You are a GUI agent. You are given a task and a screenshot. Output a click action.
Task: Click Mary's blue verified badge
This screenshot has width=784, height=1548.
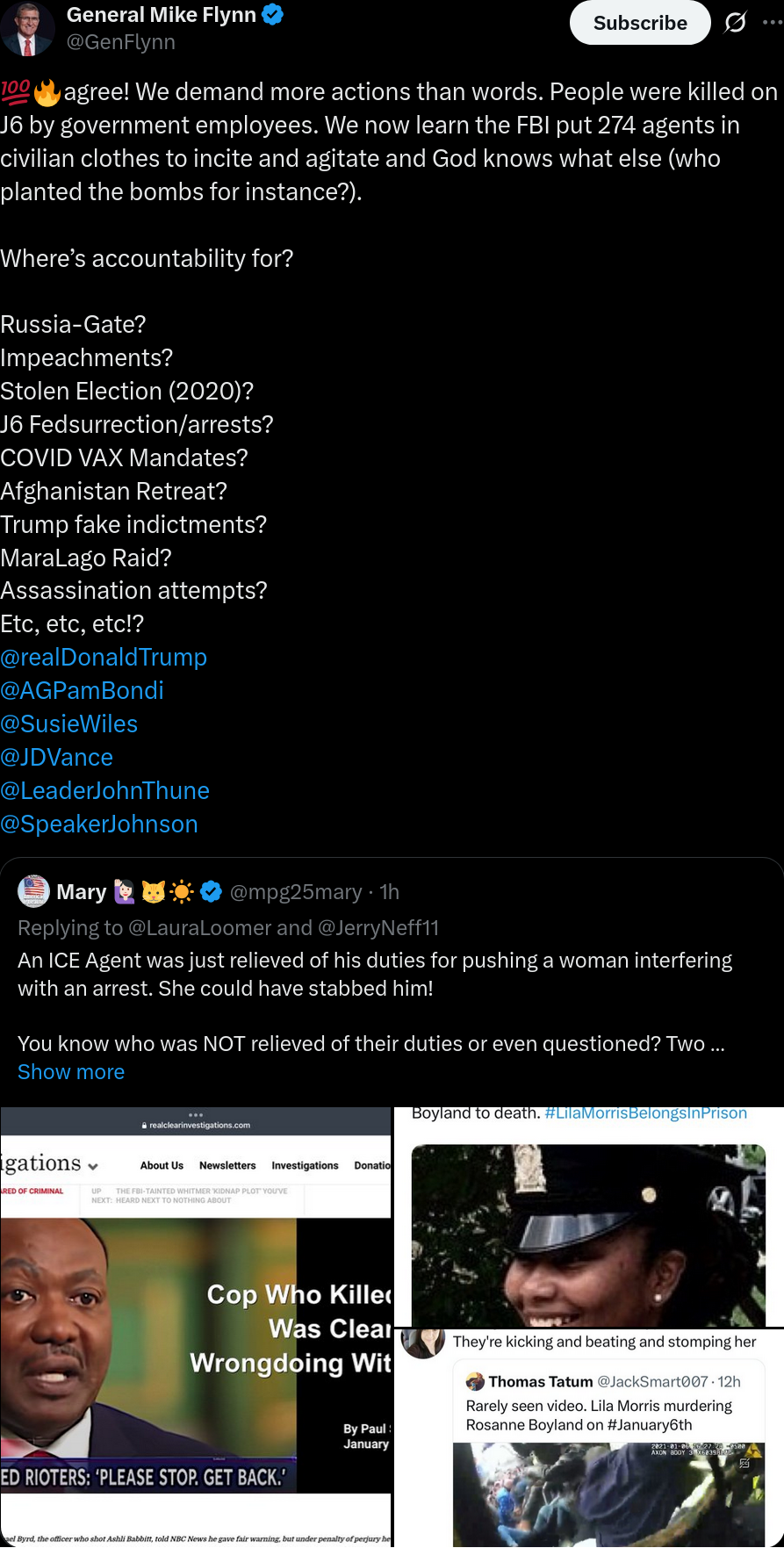point(211,892)
